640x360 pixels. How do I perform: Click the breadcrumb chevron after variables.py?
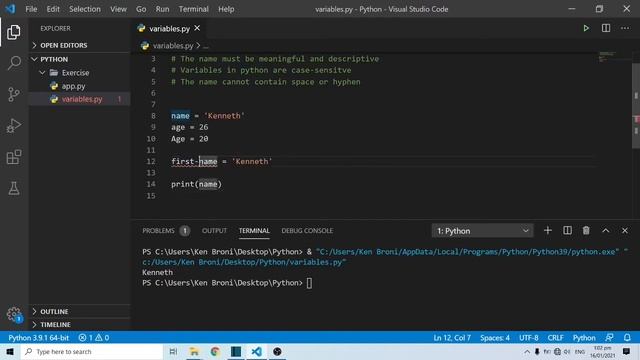[198, 45]
